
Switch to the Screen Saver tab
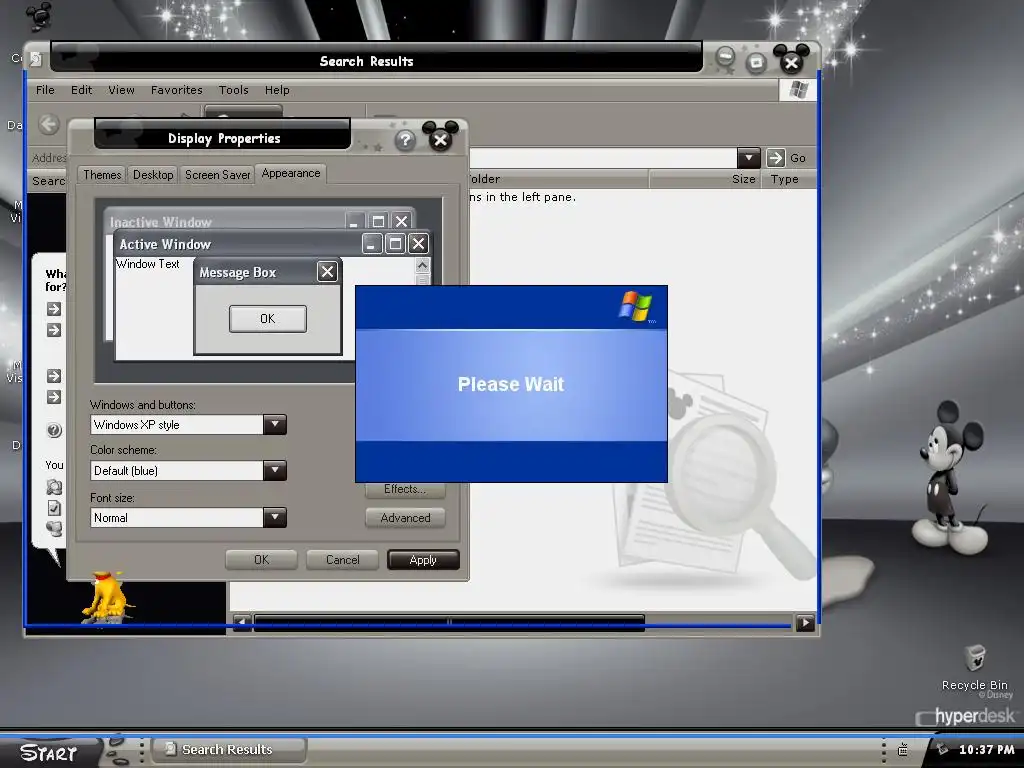coord(217,174)
